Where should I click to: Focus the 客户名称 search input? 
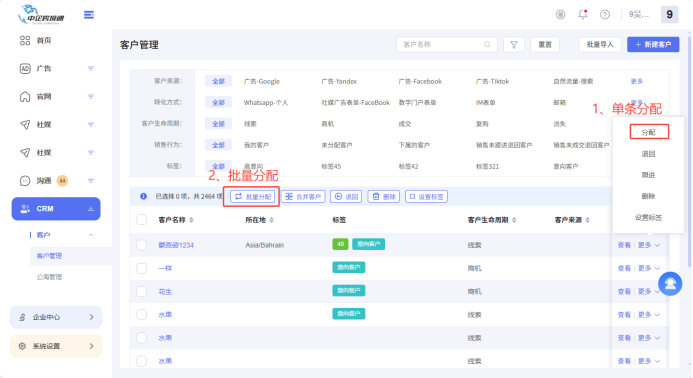click(x=446, y=44)
